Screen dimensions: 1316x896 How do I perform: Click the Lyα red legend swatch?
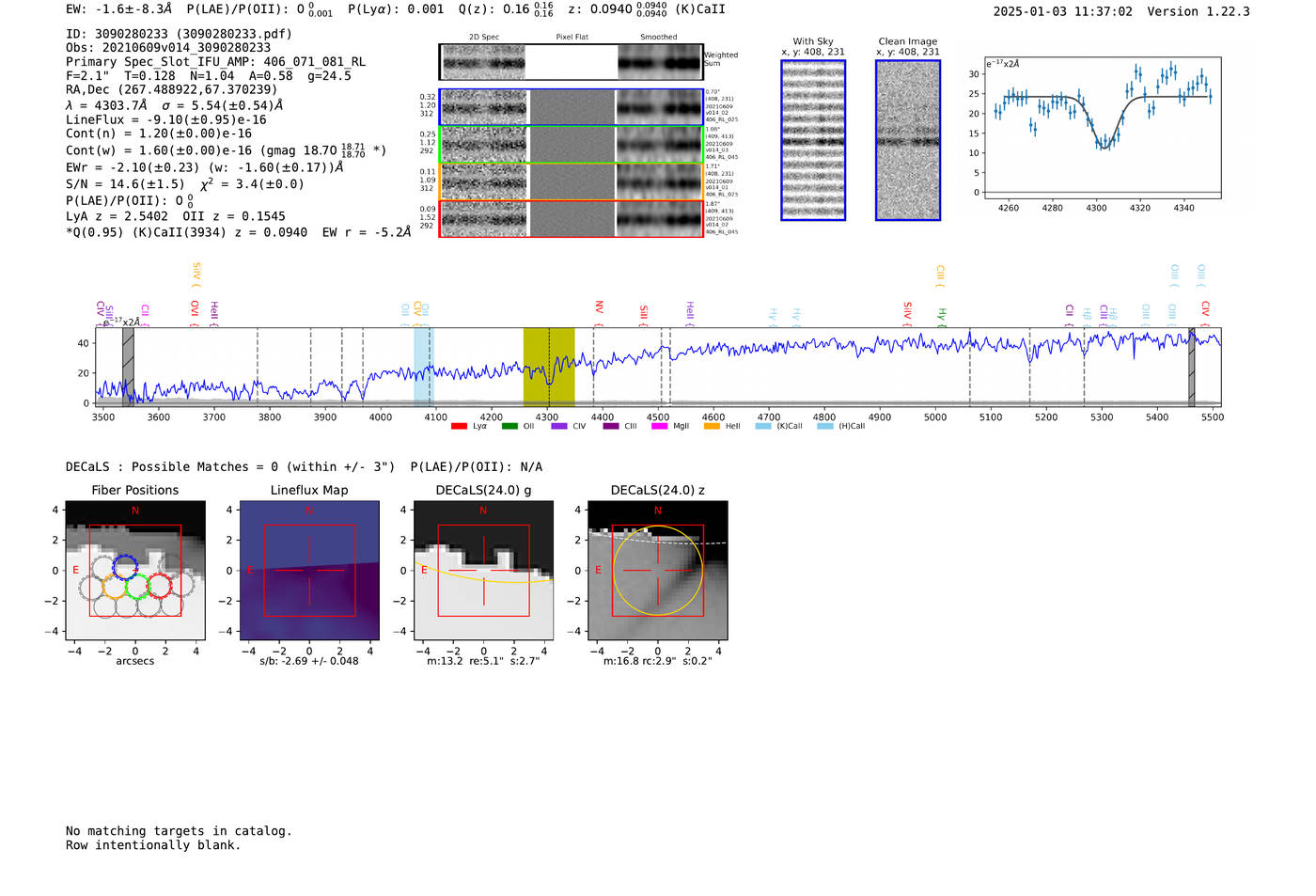tap(459, 427)
